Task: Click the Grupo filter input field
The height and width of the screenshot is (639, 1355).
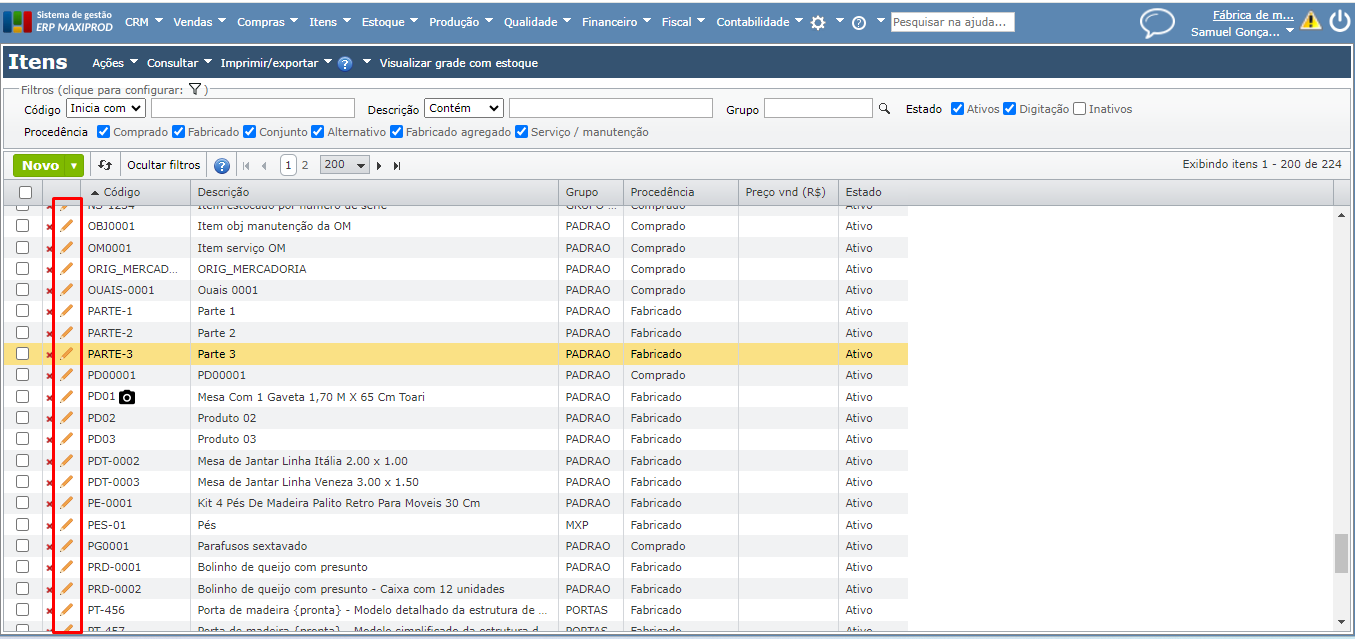Action: pos(819,108)
